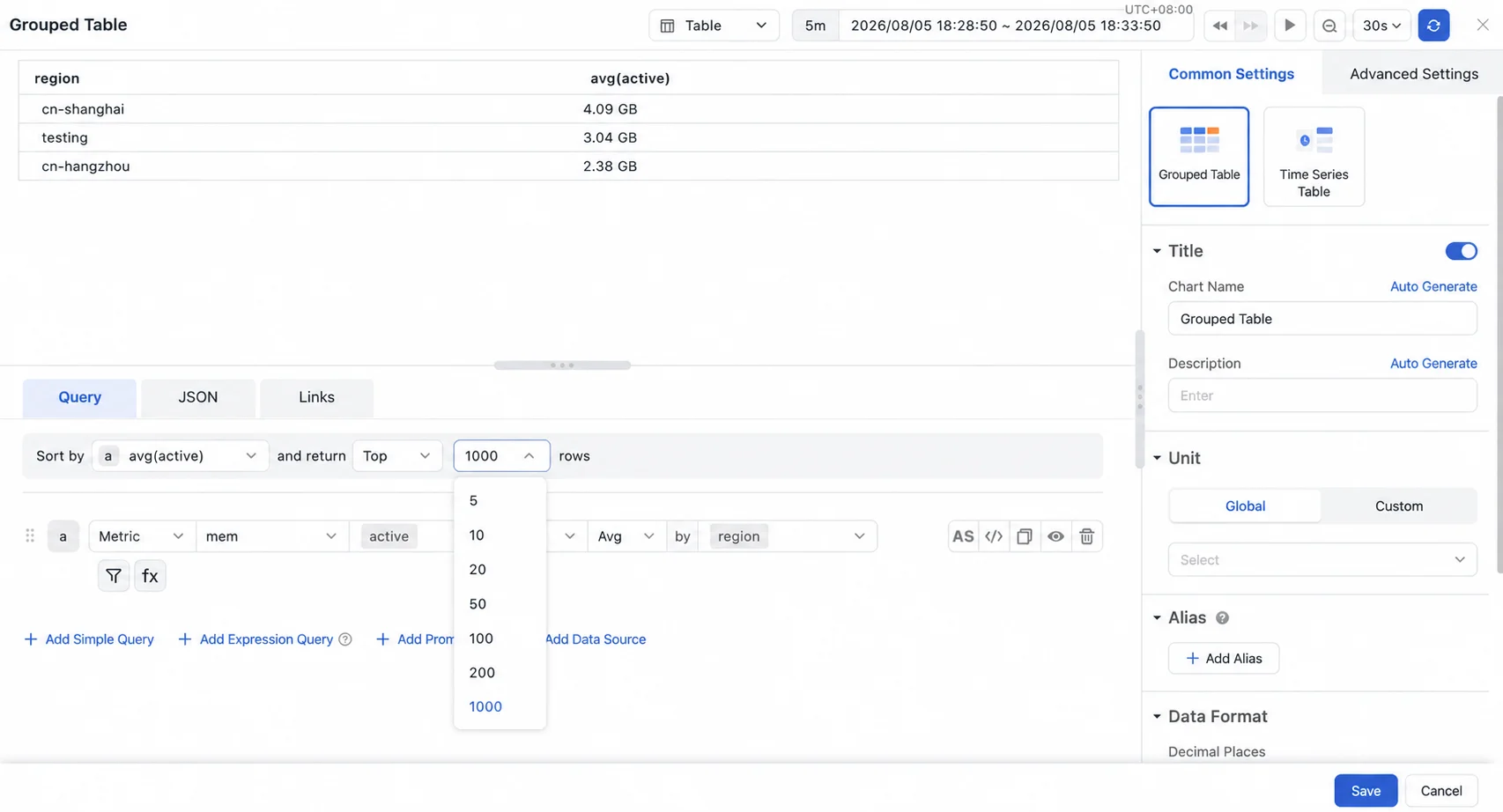
Task: Open the Table chart type dropdown
Action: click(714, 26)
